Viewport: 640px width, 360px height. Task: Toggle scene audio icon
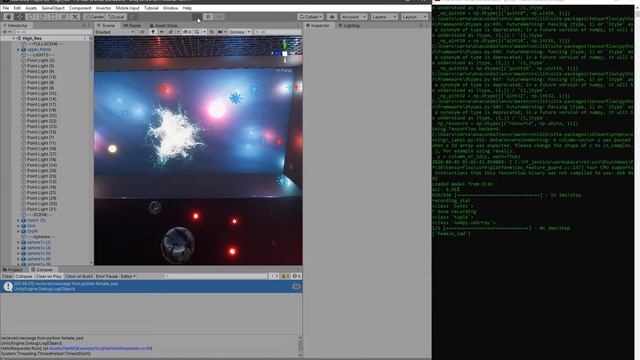tap(162, 32)
